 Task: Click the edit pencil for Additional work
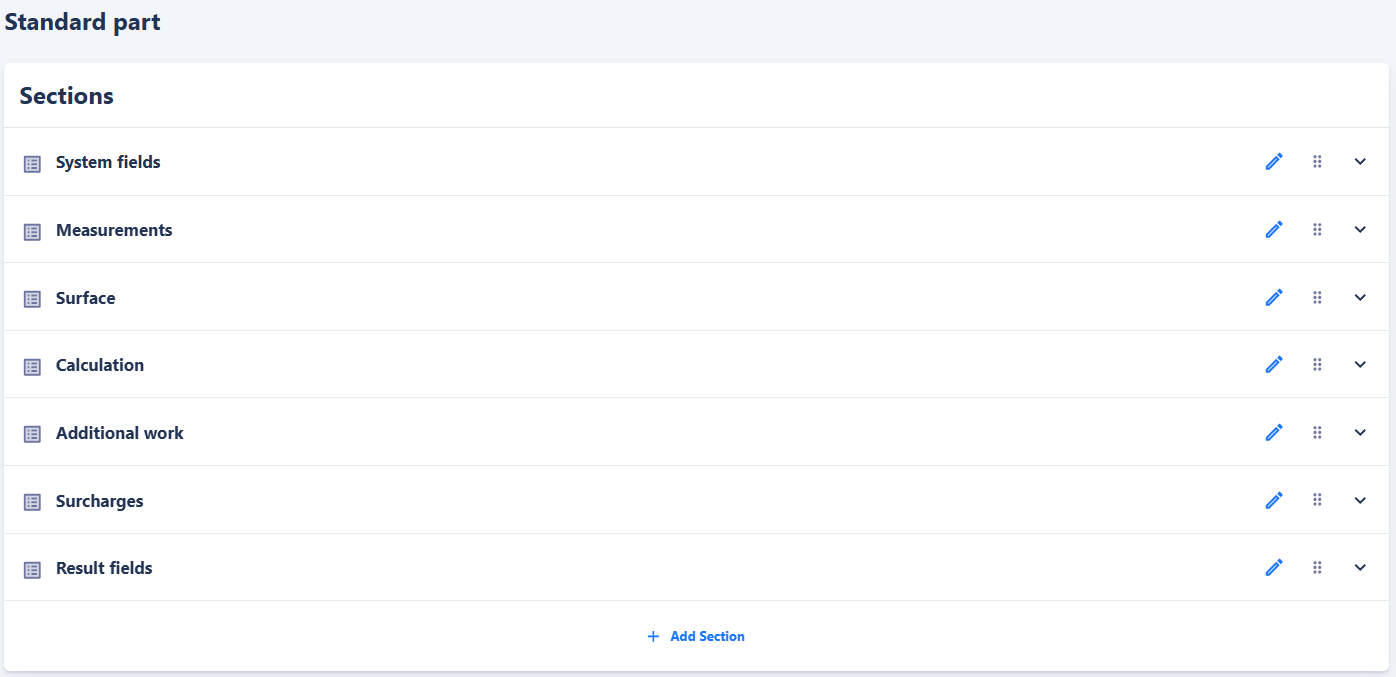point(1274,433)
